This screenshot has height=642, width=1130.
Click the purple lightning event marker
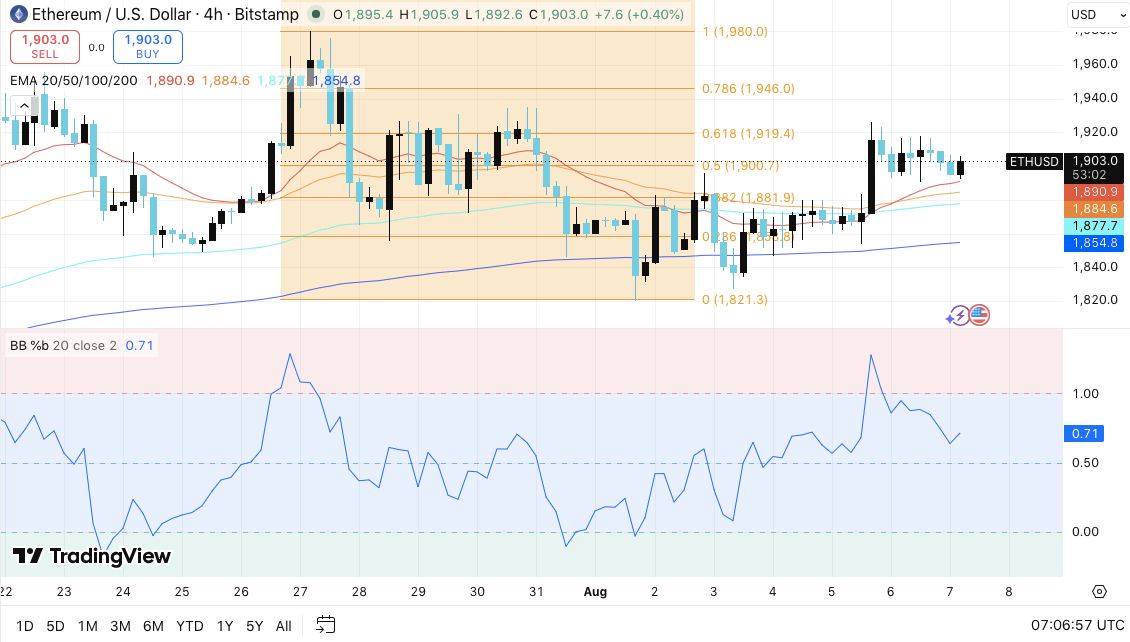point(958,316)
